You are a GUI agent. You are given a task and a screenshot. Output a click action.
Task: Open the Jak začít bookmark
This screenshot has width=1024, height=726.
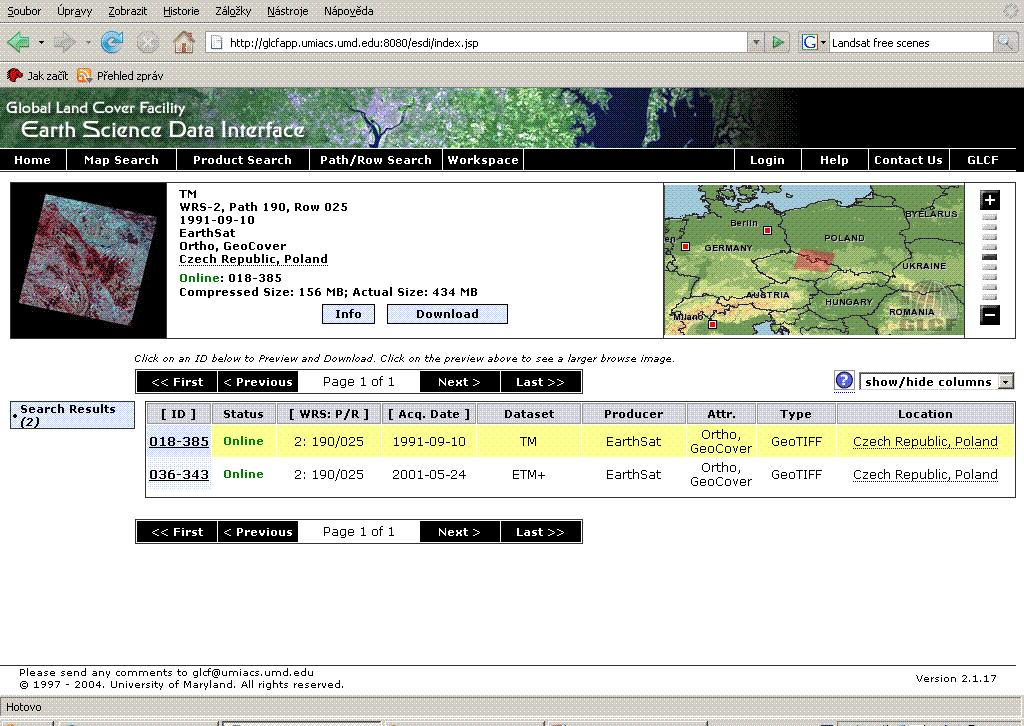pos(38,76)
